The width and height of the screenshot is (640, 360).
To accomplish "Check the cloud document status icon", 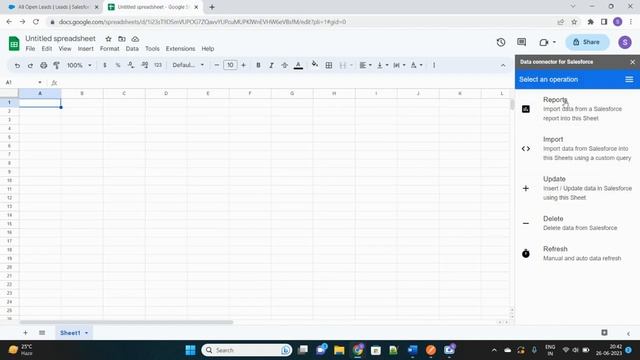I will 135,39.
